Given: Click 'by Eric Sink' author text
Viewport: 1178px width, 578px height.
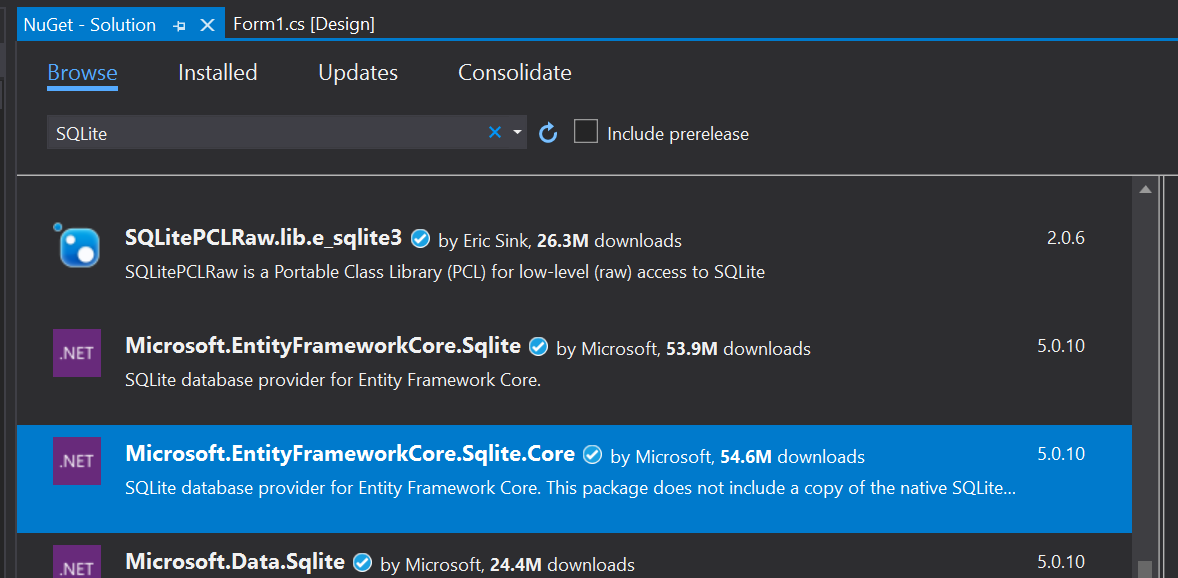Looking at the screenshot, I should (485, 241).
